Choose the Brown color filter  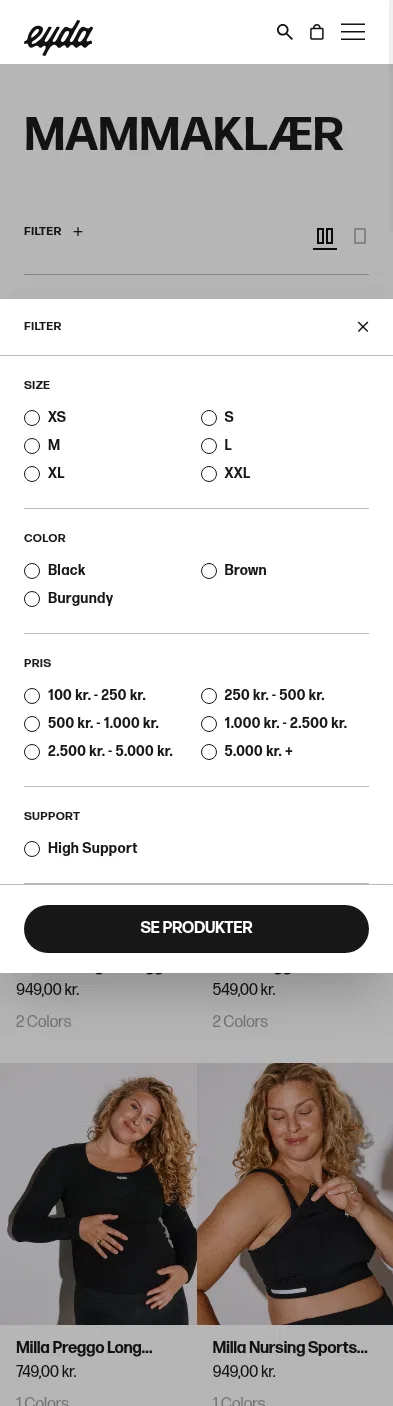pos(234,570)
